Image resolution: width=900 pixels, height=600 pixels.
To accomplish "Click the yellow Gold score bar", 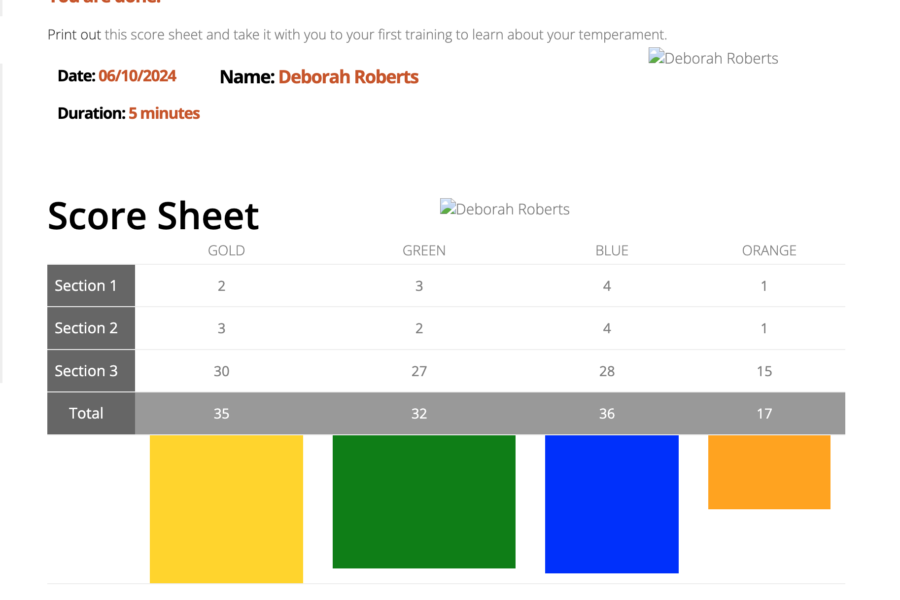I will coord(226,509).
